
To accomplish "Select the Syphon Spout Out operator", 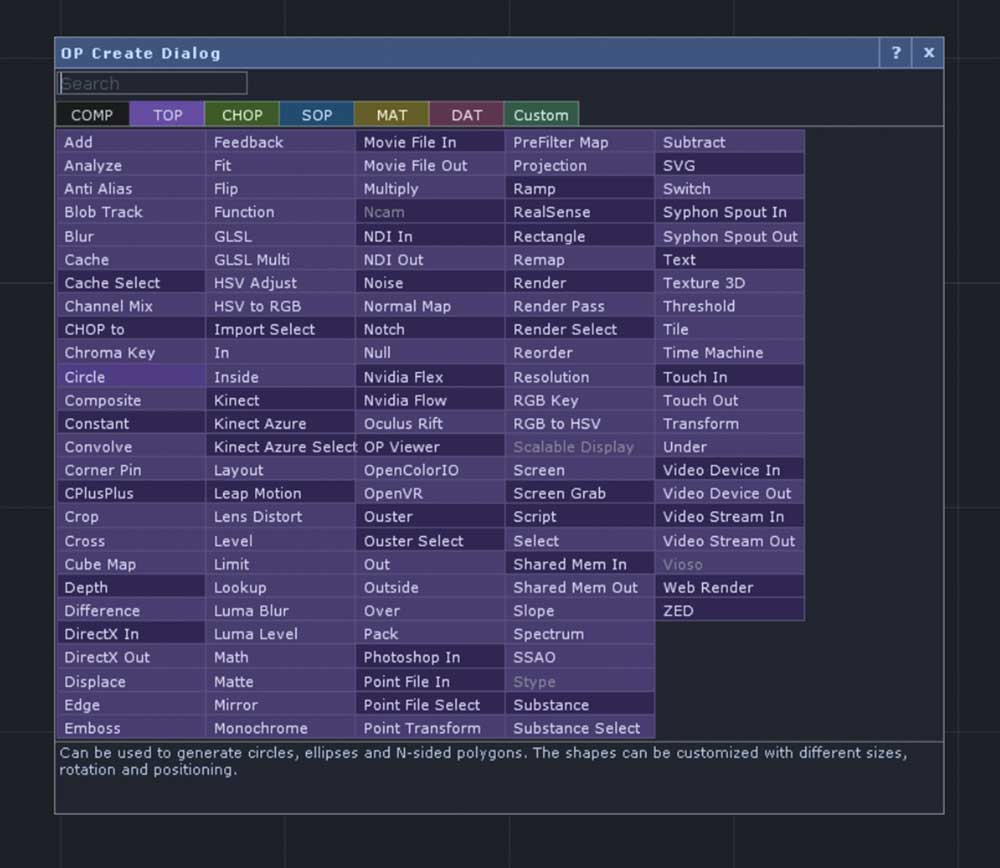I will click(x=729, y=237).
